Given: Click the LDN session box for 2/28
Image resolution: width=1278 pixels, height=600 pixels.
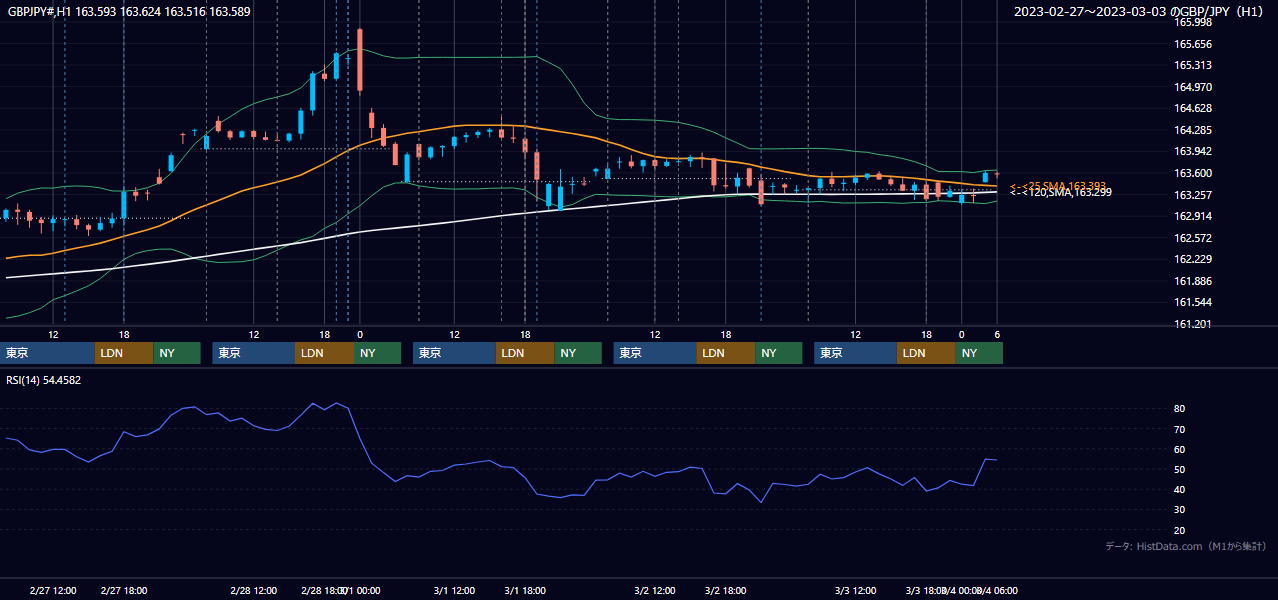Looking at the screenshot, I should [324, 353].
